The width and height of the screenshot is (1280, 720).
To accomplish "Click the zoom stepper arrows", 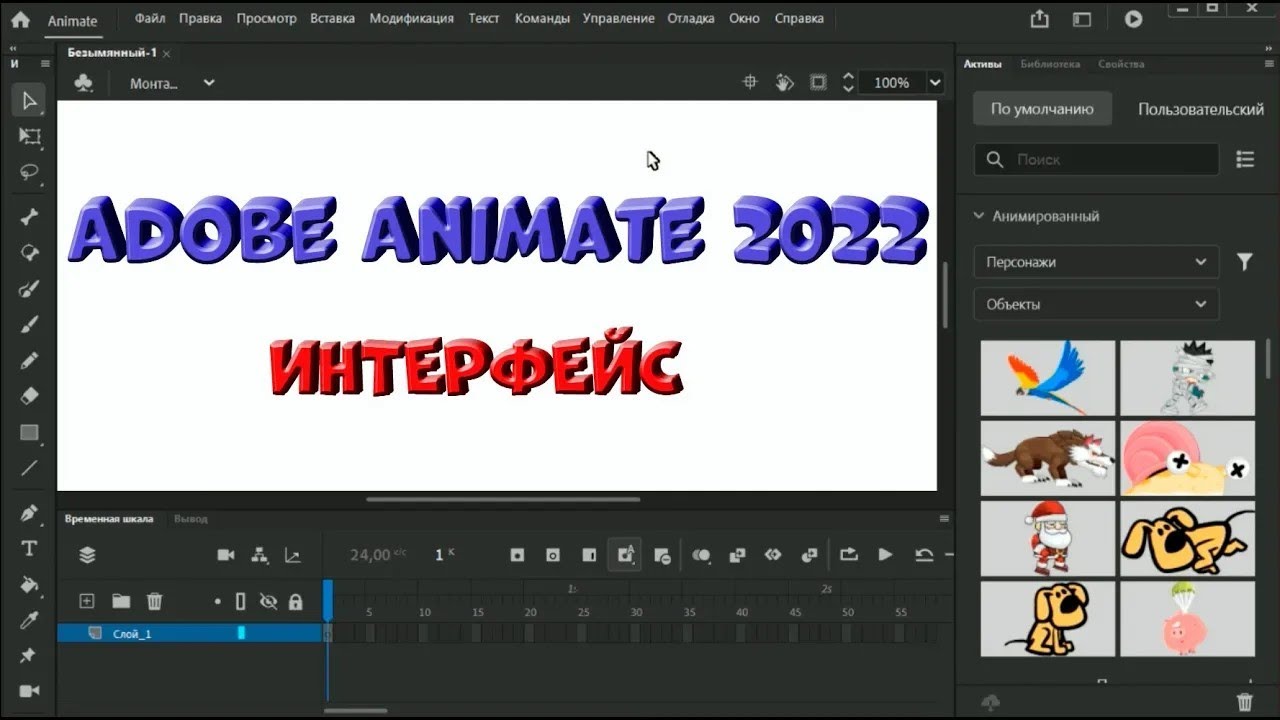I will pyautogui.click(x=848, y=82).
